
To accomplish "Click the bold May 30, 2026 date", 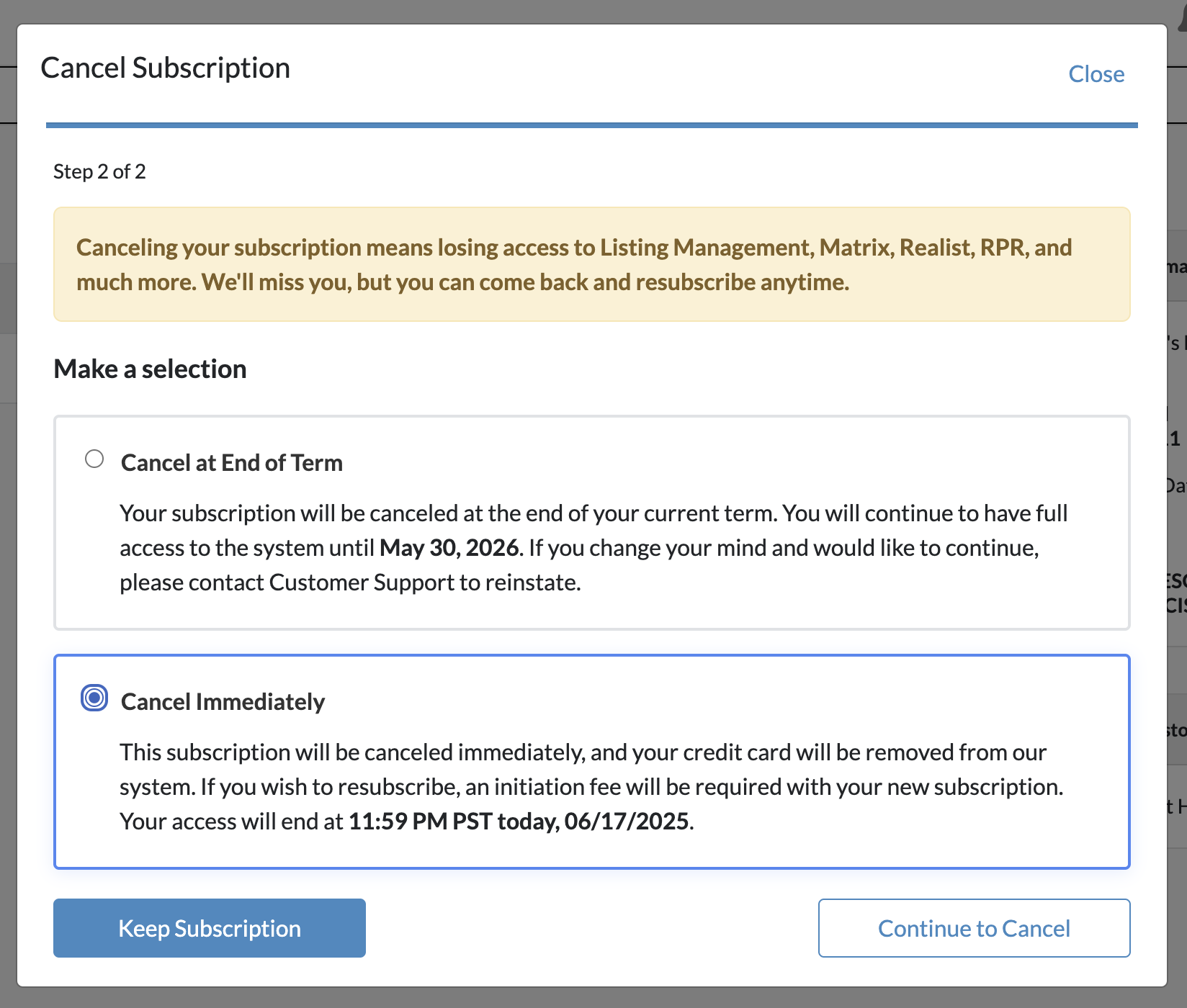I will [449, 548].
